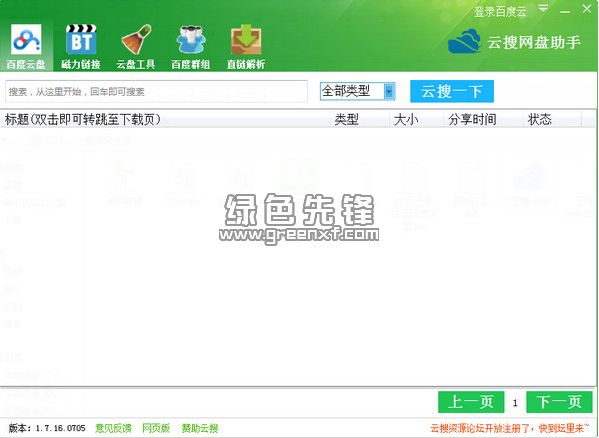Select the 直链解析 download box icon
599x438 pixels.
click(x=246, y=39)
